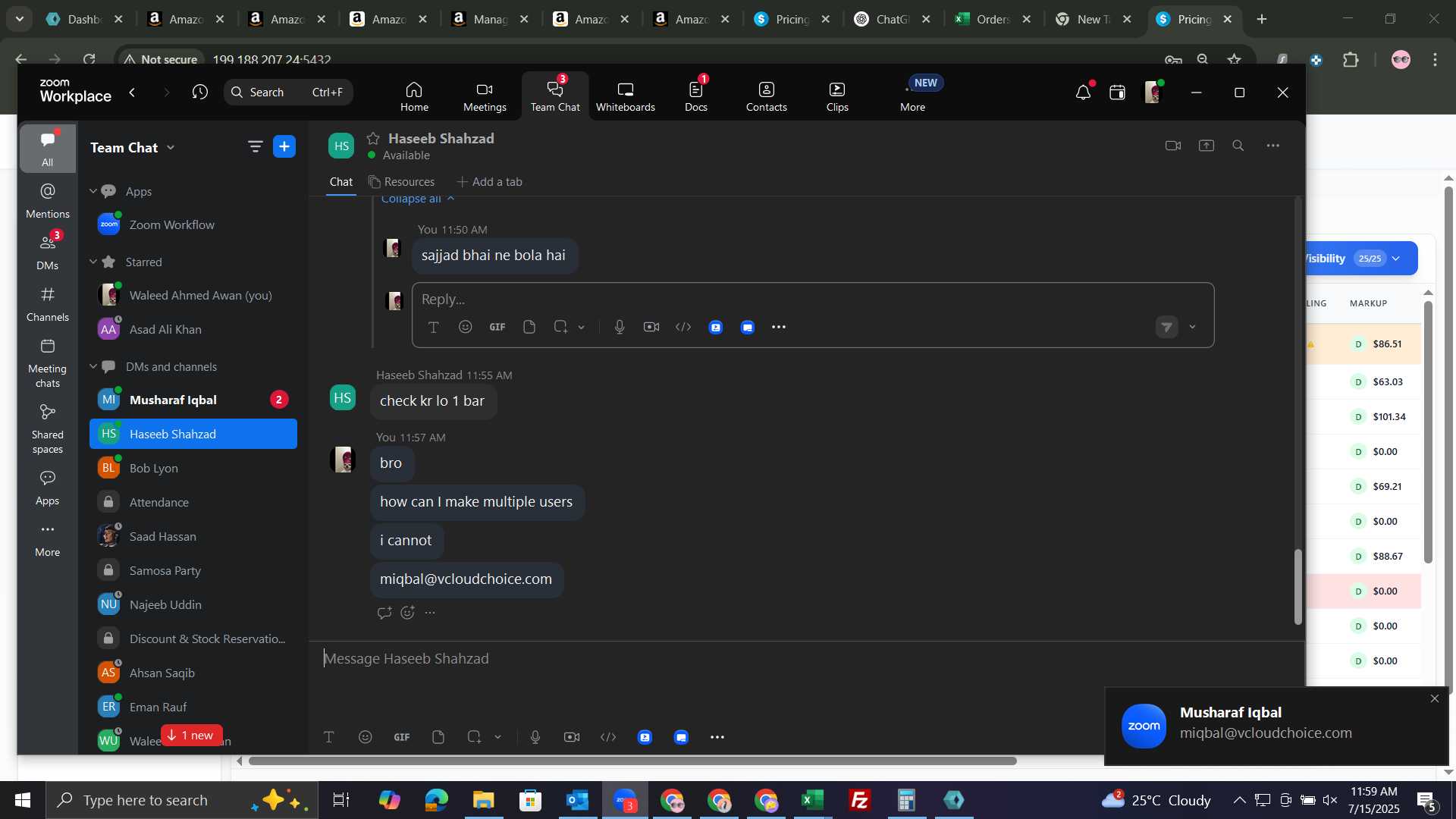Select the All chats sidebar icon
Image resolution: width=1456 pixels, height=819 pixels.
point(47,149)
